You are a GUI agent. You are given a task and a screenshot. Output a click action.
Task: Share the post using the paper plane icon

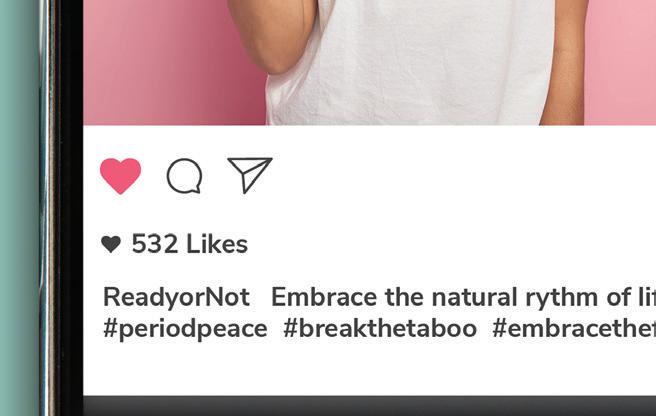250,175
